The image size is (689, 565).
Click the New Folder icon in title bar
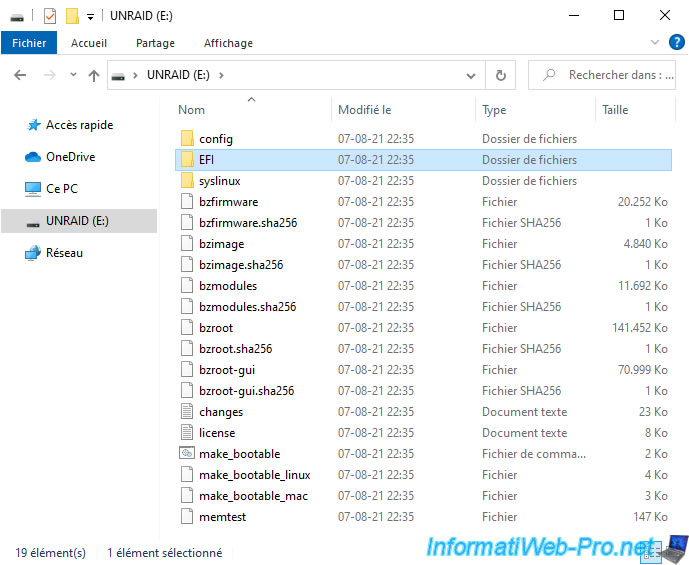tap(71, 16)
